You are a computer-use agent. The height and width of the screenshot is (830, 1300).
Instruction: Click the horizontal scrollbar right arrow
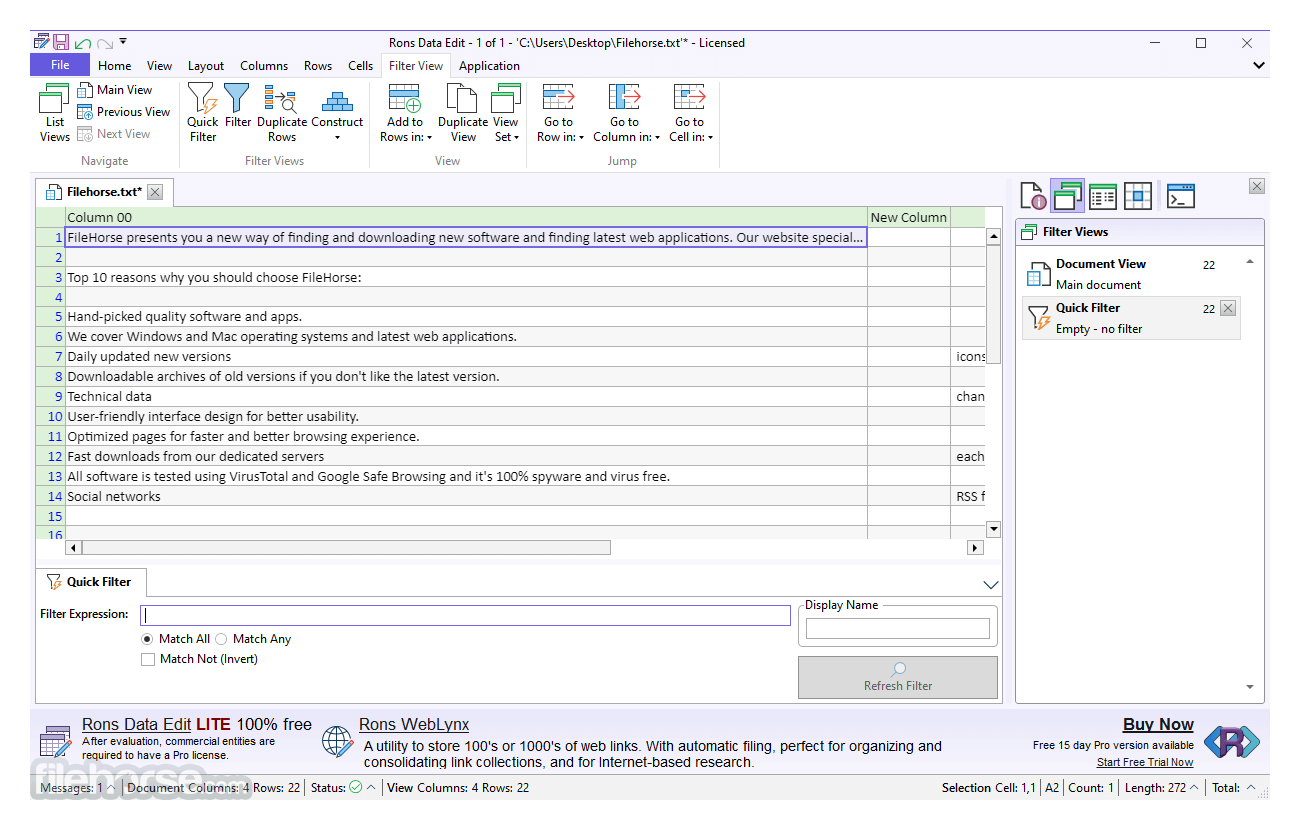(x=975, y=548)
